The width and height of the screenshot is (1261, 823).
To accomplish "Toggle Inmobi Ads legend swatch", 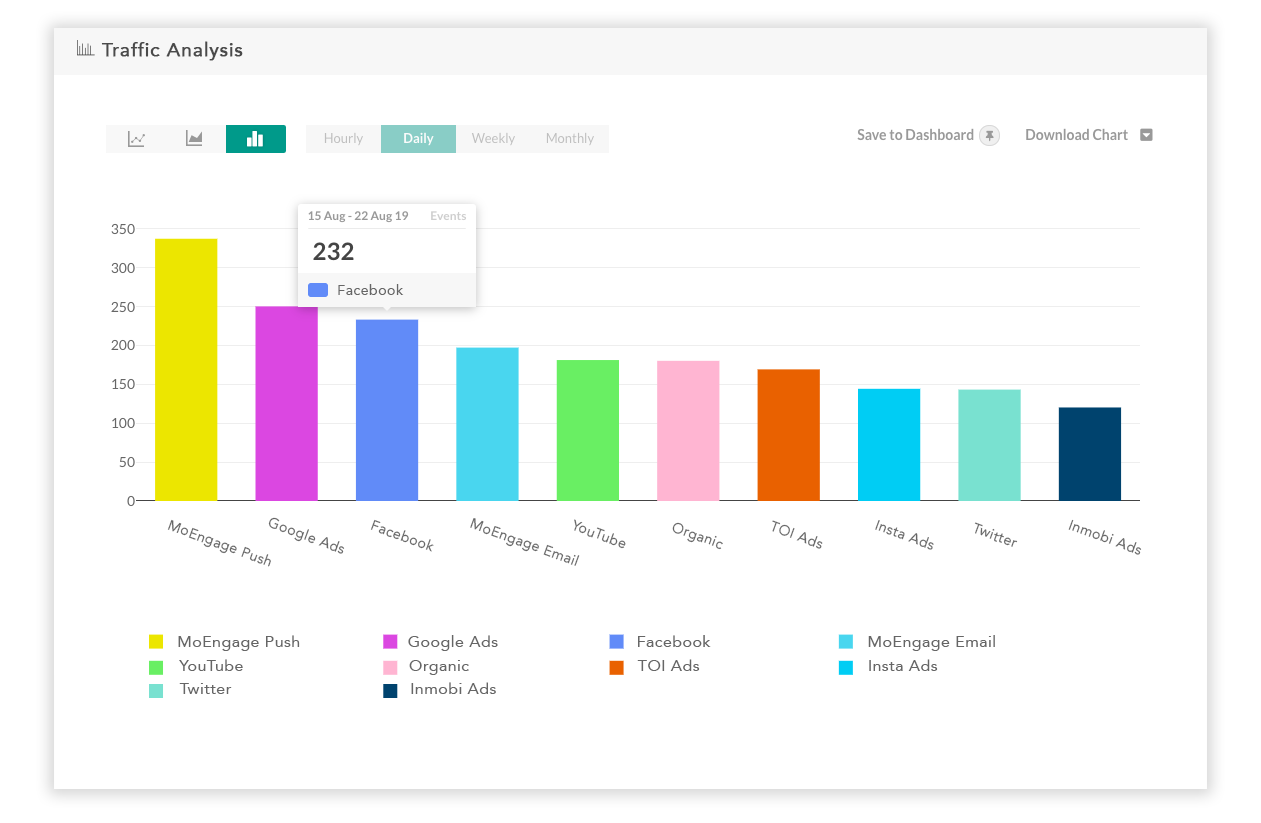I will pos(390,691).
